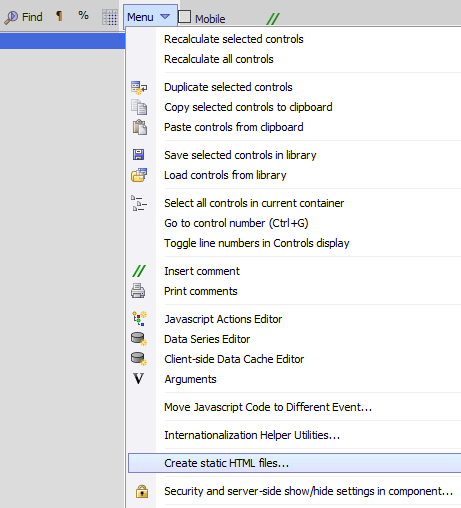This screenshot has height=508, width=461.
Task: Click the Javascript Actions Editor icon
Action: coord(139,319)
